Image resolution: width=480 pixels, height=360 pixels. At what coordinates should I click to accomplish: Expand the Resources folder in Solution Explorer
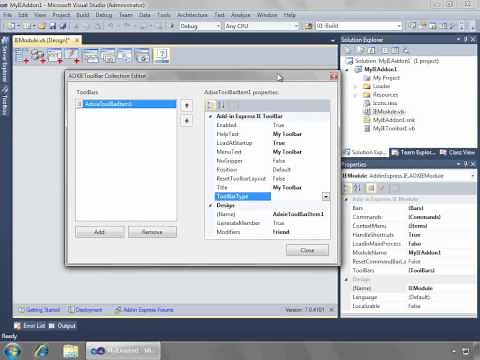point(355,95)
